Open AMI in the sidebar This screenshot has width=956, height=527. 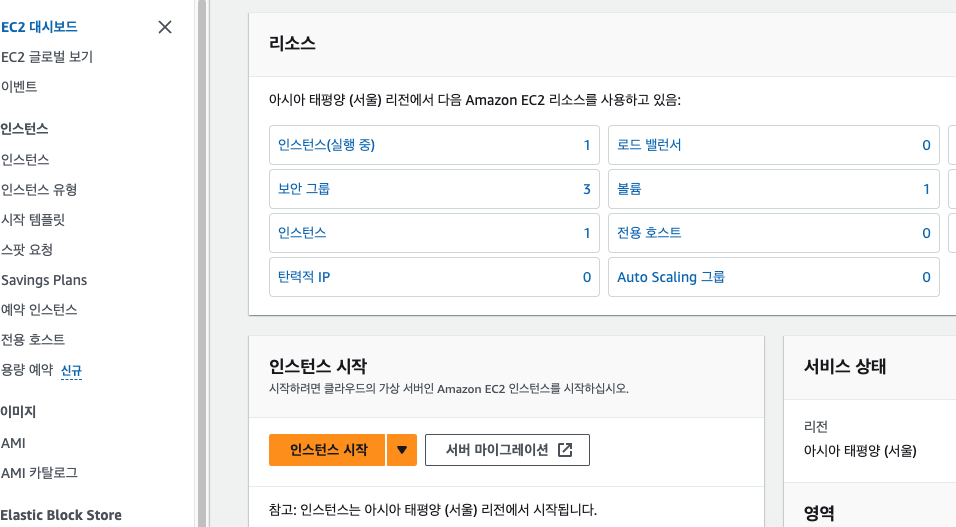pyautogui.click(x=13, y=443)
